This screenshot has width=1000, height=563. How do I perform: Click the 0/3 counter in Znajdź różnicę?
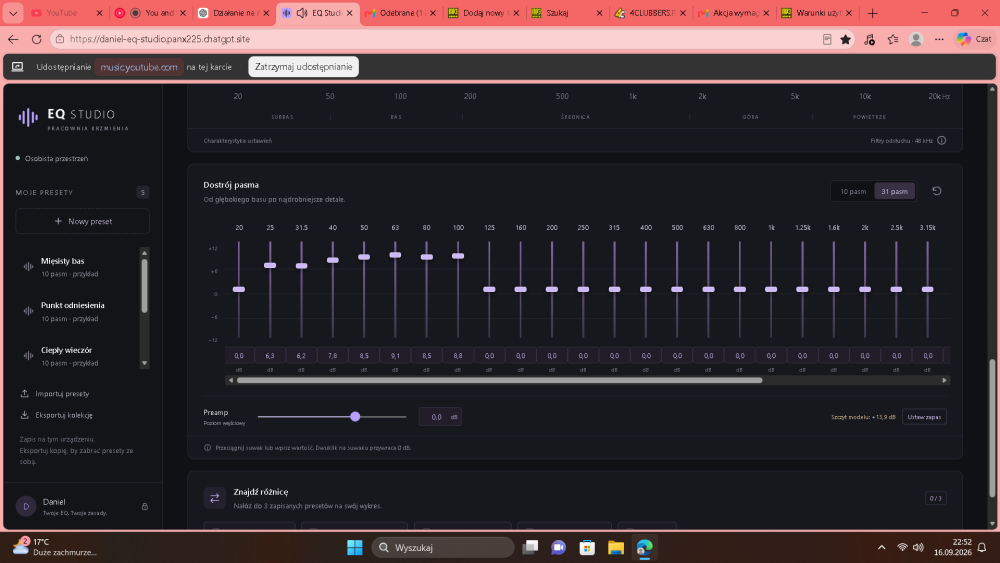(936, 498)
